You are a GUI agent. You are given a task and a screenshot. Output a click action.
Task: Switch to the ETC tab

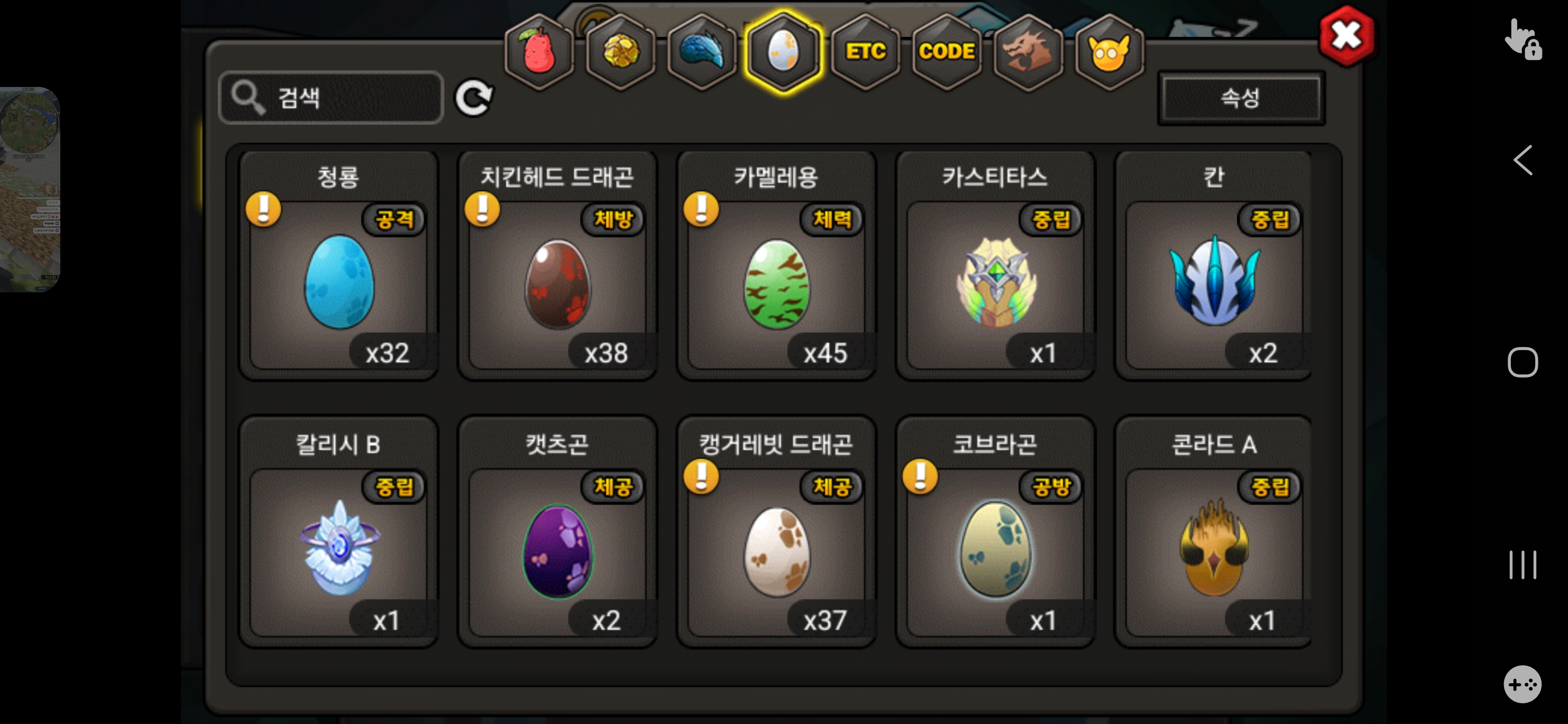pos(865,52)
